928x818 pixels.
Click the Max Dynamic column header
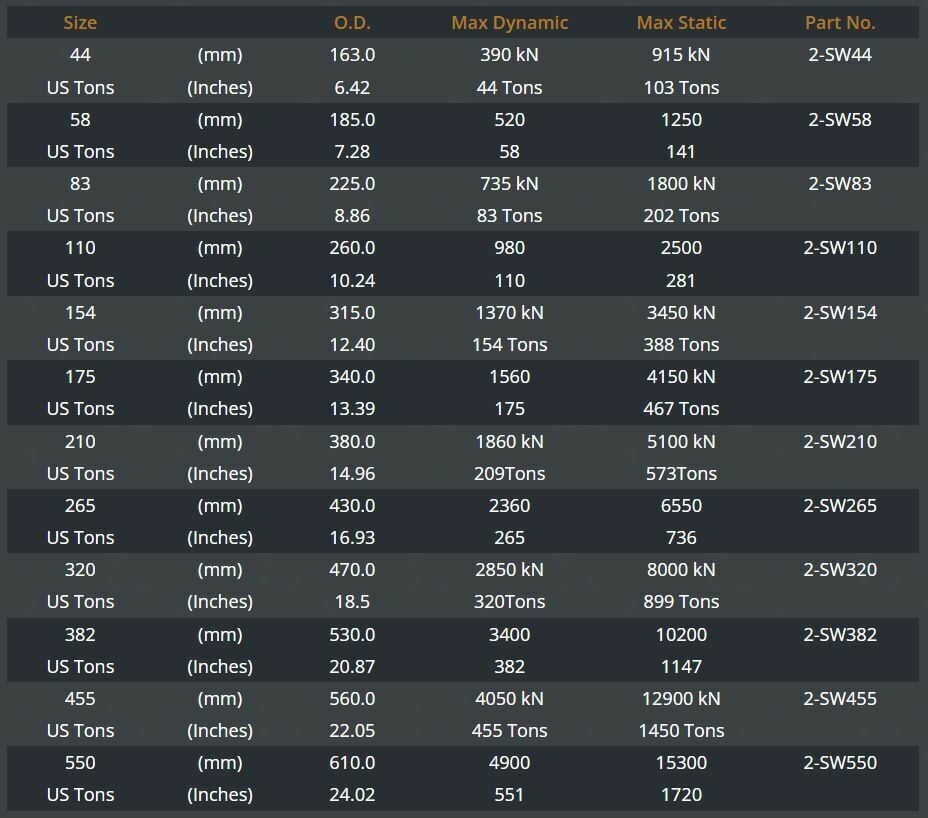tap(509, 22)
